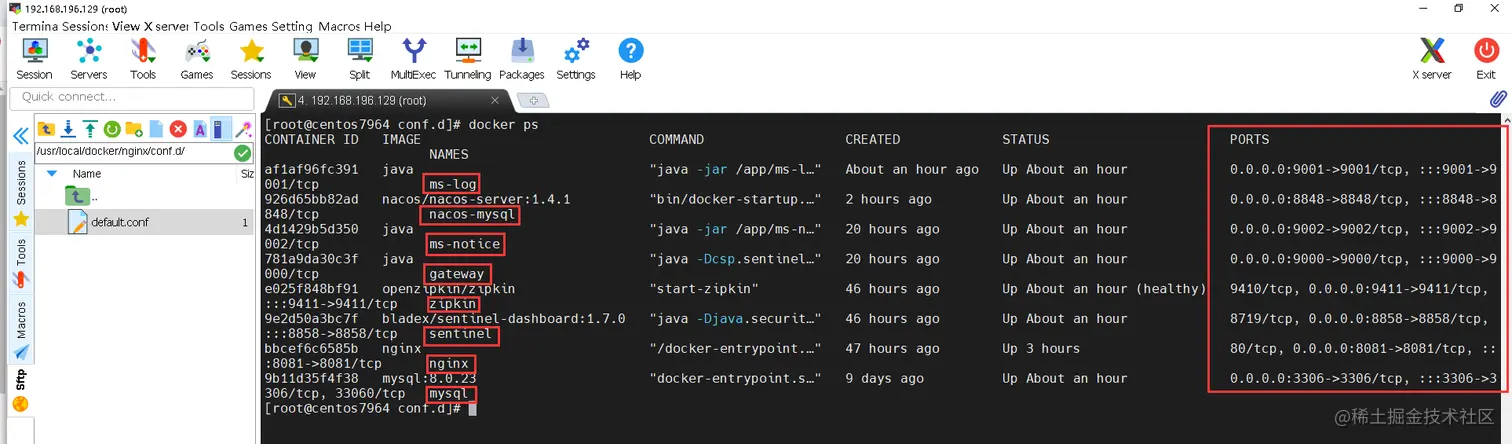Click the View toolbar icon

(x=305, y=59)
